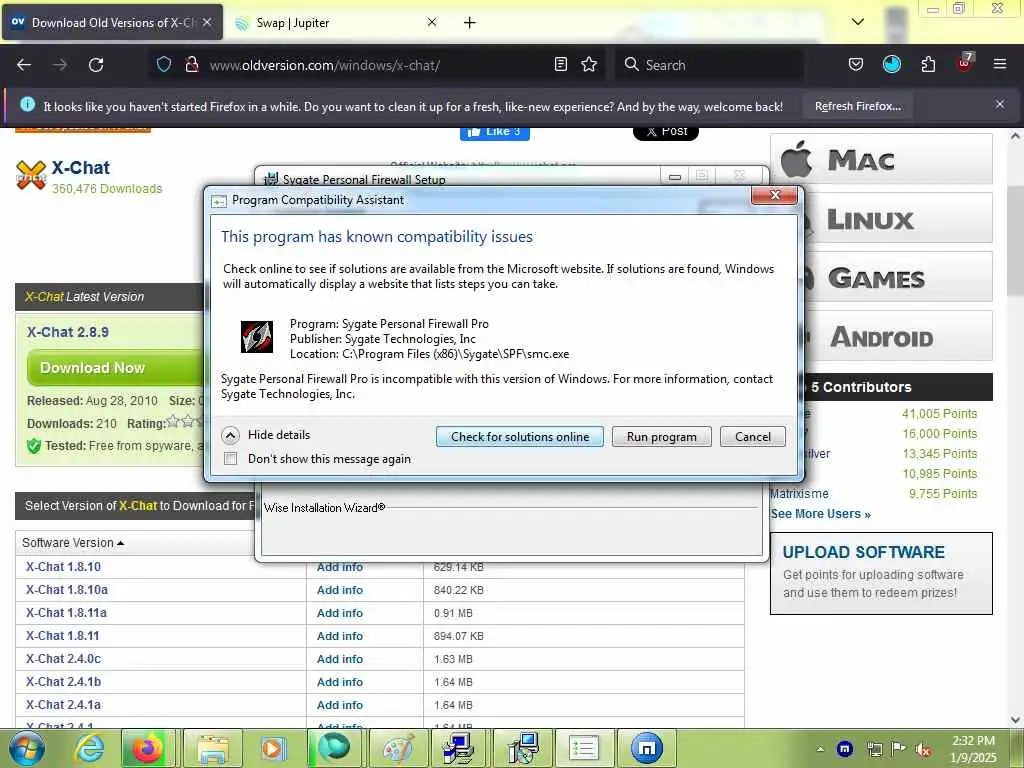The width and height of the screenshot is (1024, 768).
Task: Click the X Post share button
Action: (x=665, y=133)
